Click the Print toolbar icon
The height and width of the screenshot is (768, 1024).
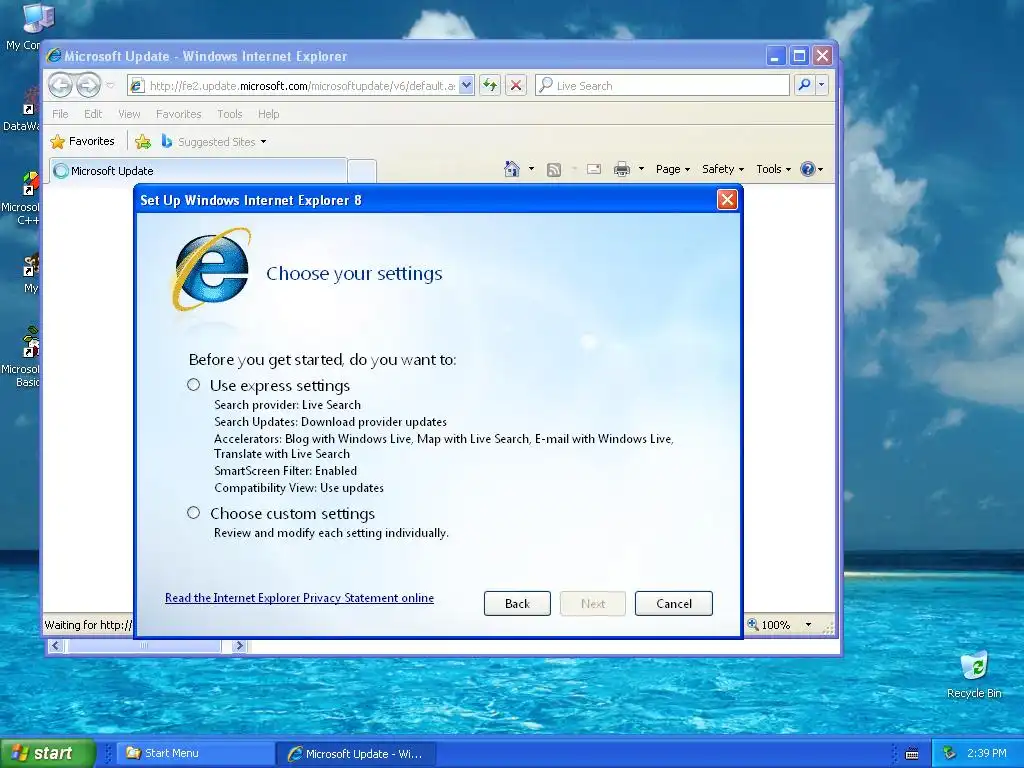(622, 169)
